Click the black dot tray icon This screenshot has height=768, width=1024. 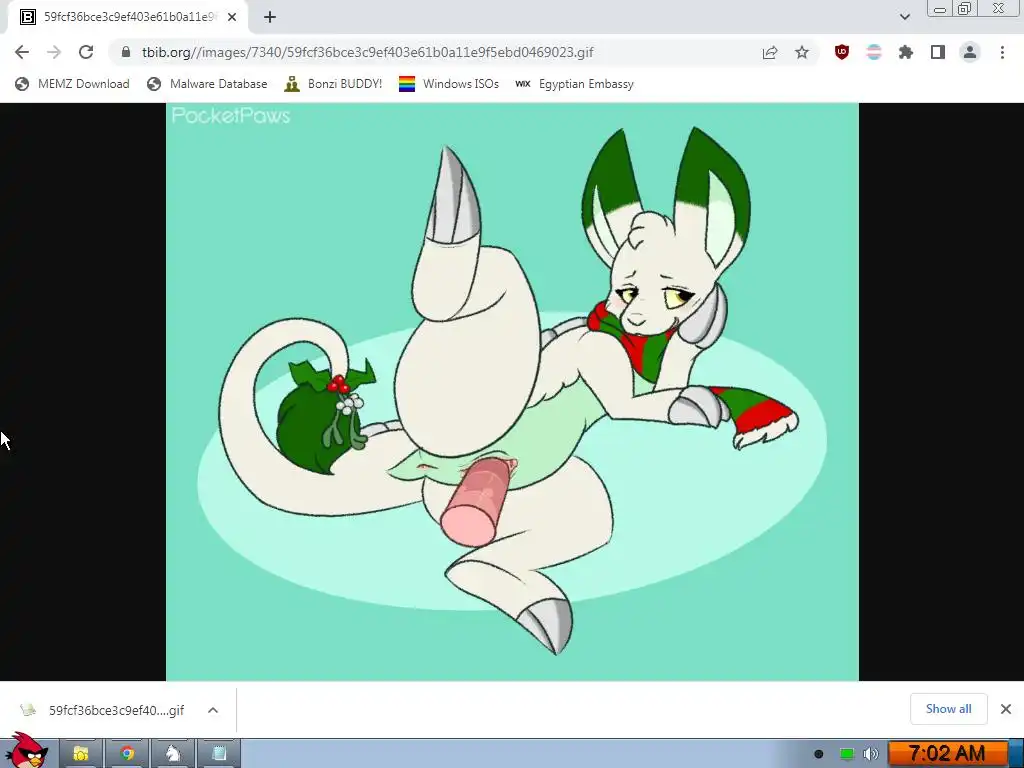coord(819,754)
